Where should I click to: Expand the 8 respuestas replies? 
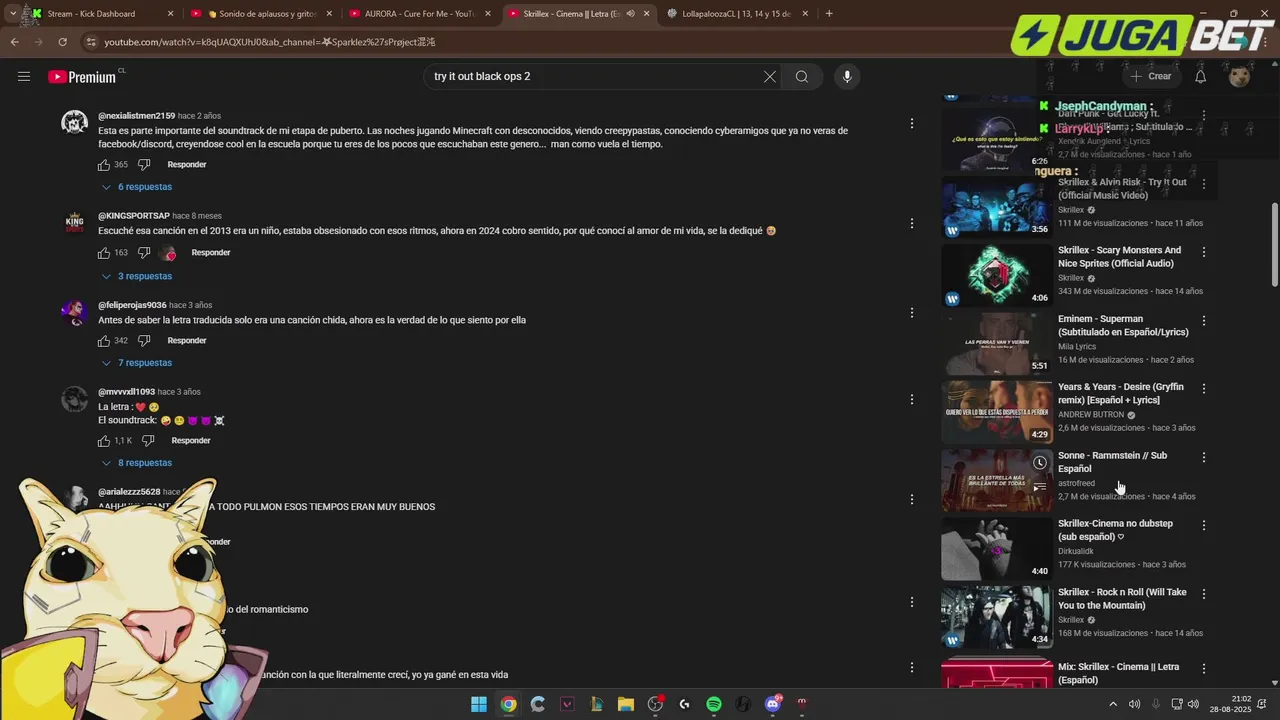point(137,463)
